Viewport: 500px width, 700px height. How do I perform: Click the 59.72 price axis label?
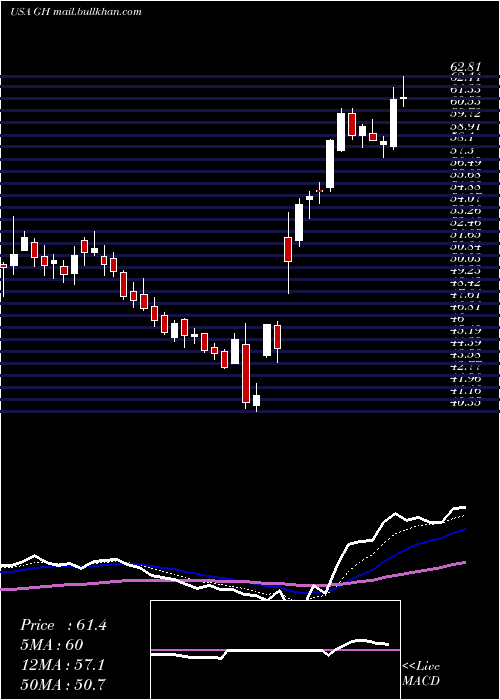pos(465,115)
